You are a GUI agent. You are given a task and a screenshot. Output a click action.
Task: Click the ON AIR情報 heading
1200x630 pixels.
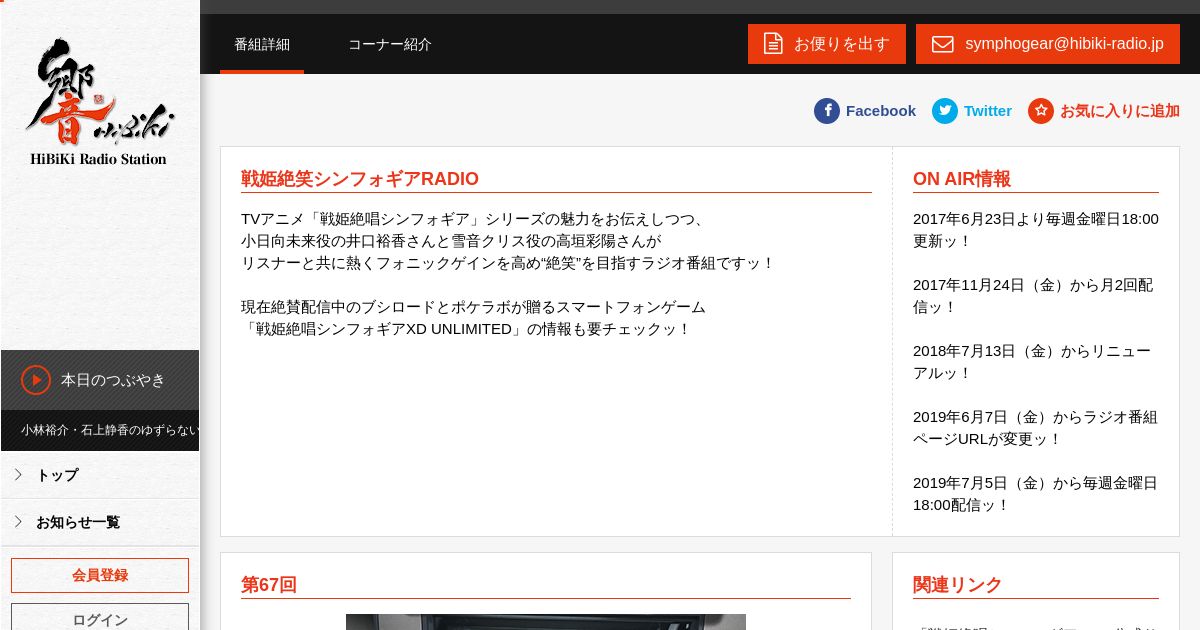pos(962,179)
